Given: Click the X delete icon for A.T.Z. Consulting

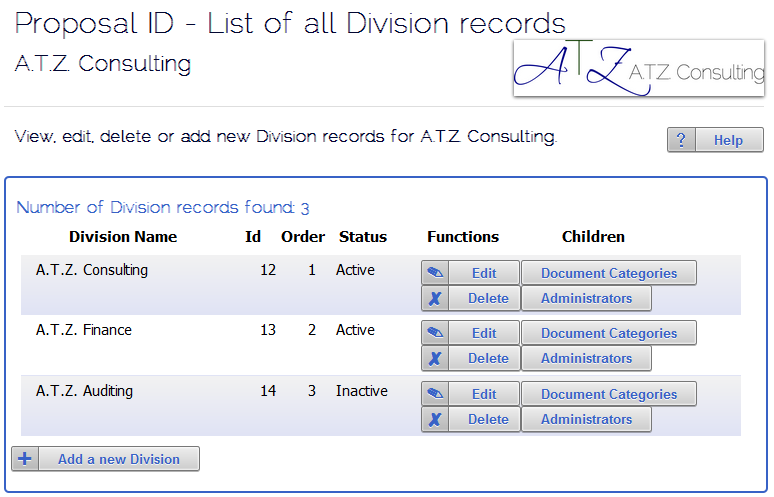Looking at the screenshot, I should (x=435, y=298).
